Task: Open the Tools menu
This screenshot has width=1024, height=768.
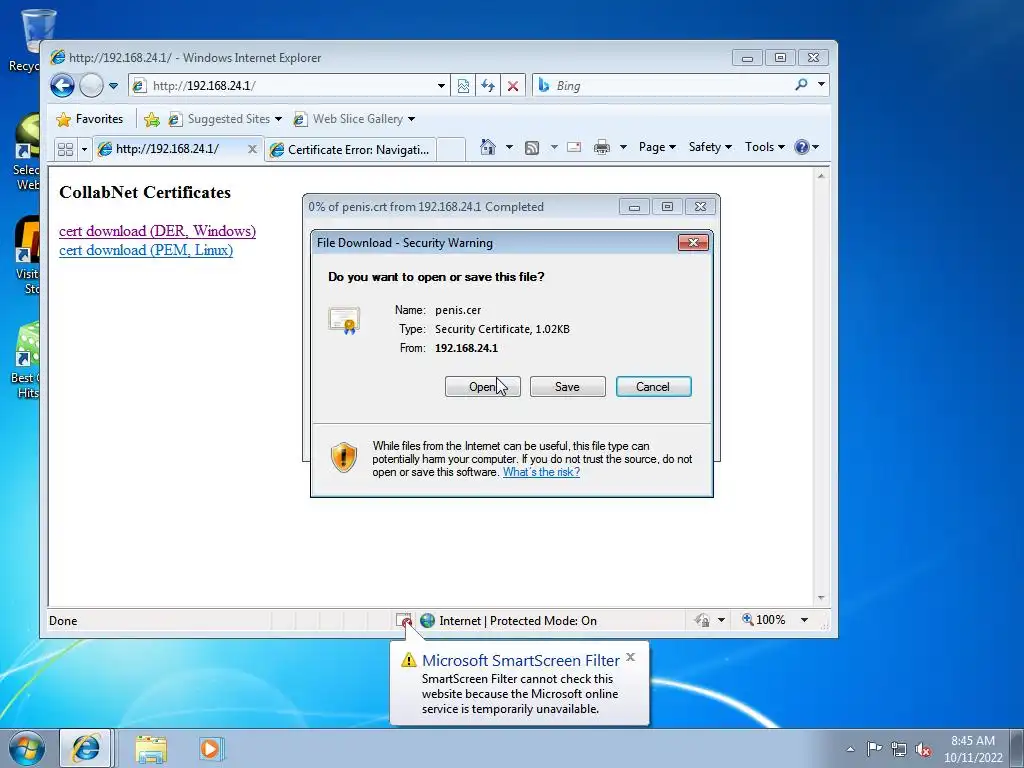Action: pyautogui.click(x=765, y=147)
